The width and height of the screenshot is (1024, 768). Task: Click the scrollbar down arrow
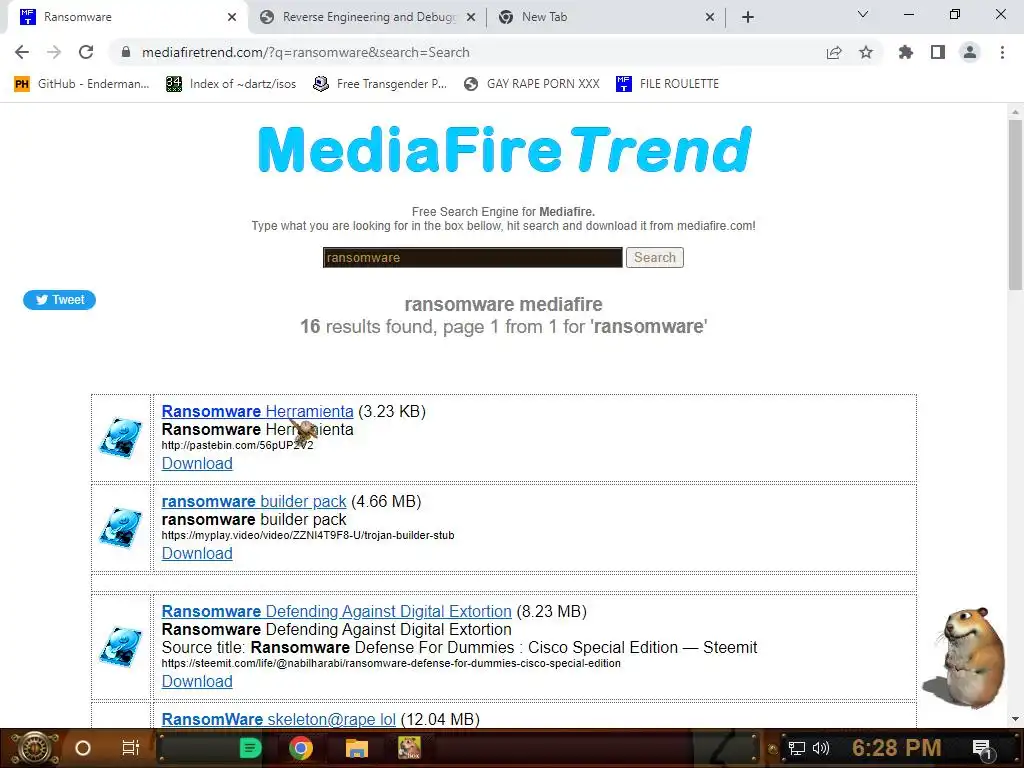[x=1015, y=719]
